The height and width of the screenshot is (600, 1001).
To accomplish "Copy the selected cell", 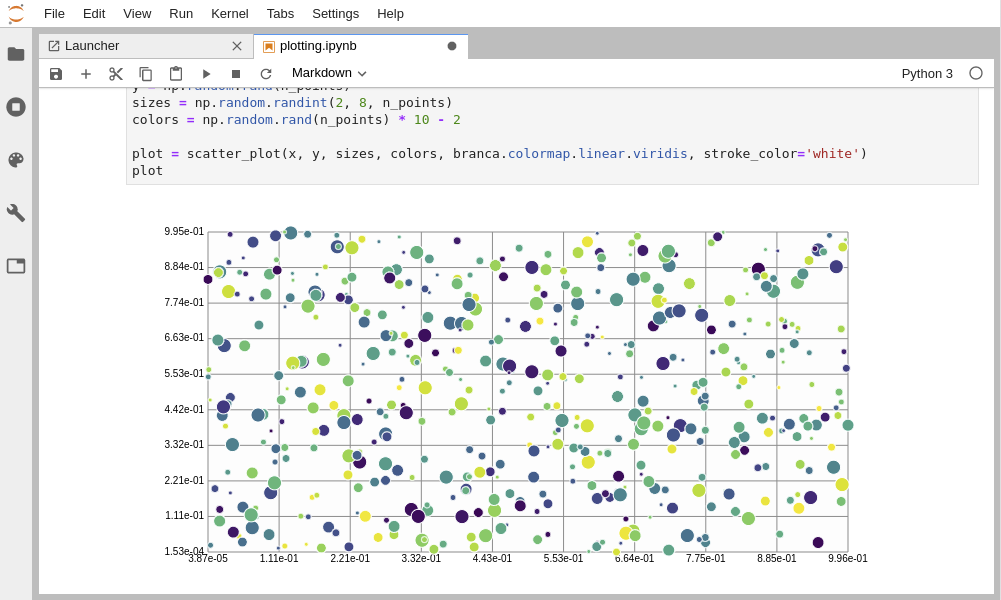I will 146,74.
